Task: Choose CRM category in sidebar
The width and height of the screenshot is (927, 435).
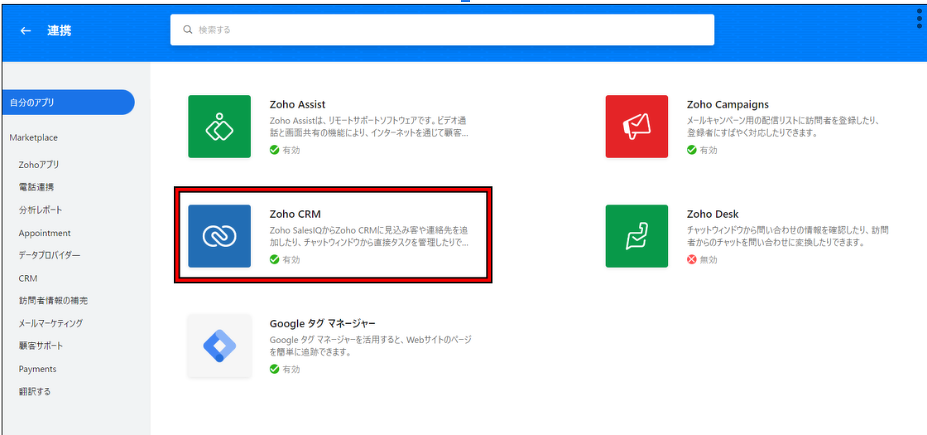Action: click(28, 278)
